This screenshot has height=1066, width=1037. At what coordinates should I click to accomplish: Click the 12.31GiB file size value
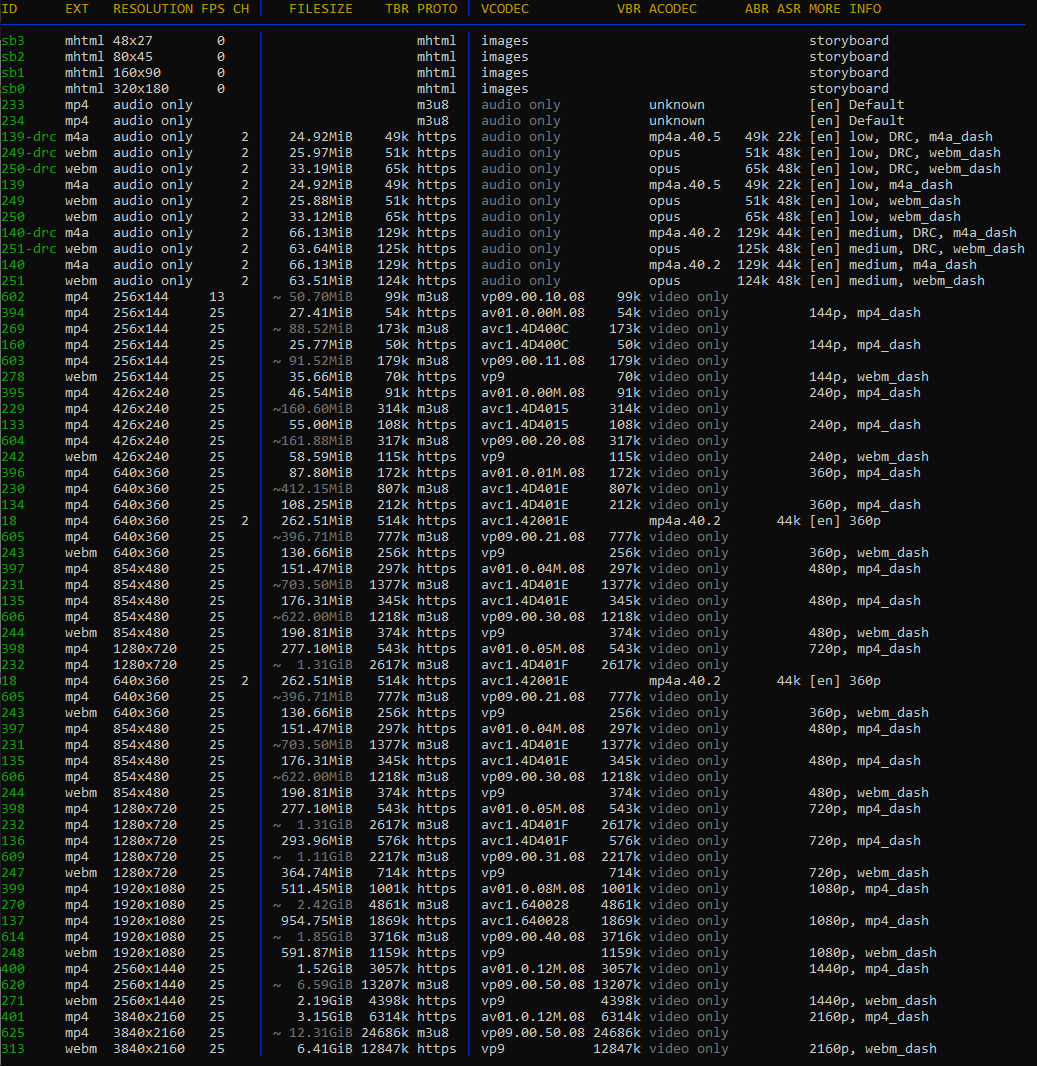click(x=320, y=1033)
